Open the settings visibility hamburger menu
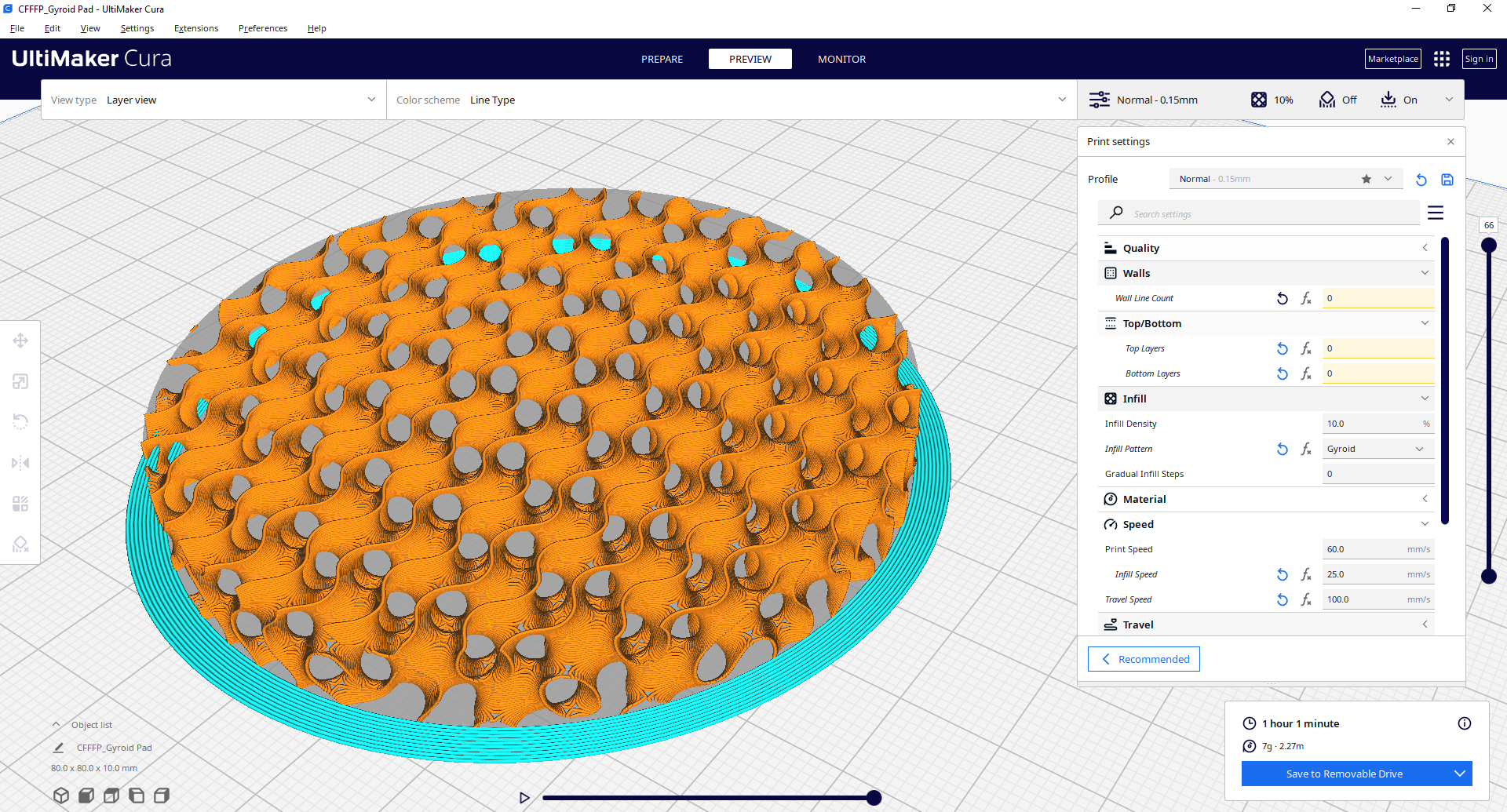This screenshot has width=1507, height=812. click(1436, 213)
